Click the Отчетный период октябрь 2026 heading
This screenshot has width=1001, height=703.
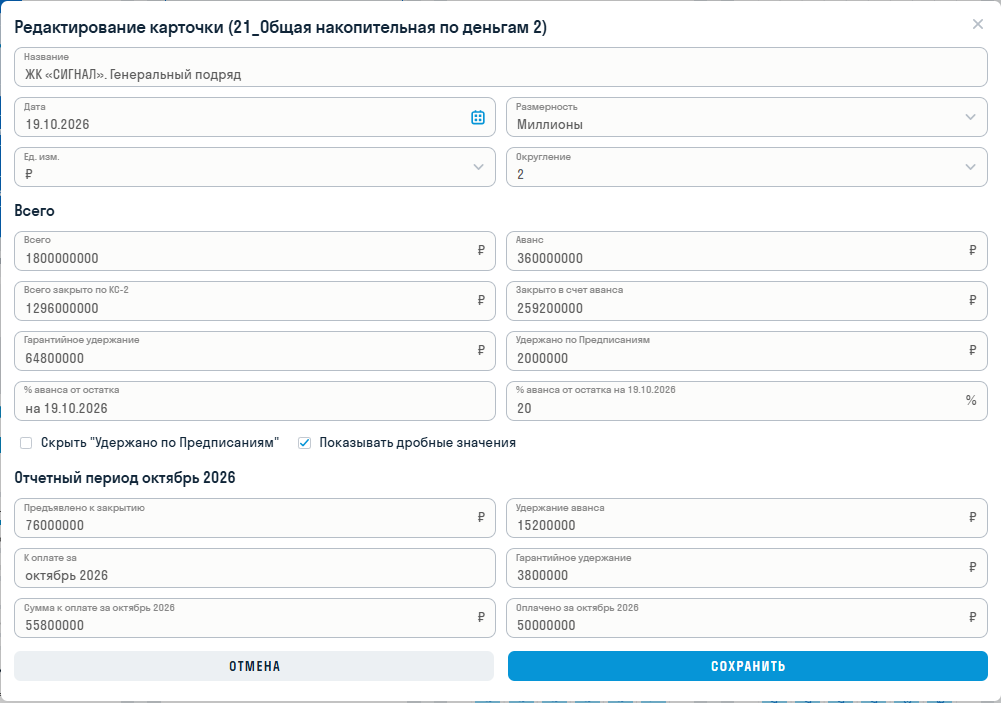(124, 478)
